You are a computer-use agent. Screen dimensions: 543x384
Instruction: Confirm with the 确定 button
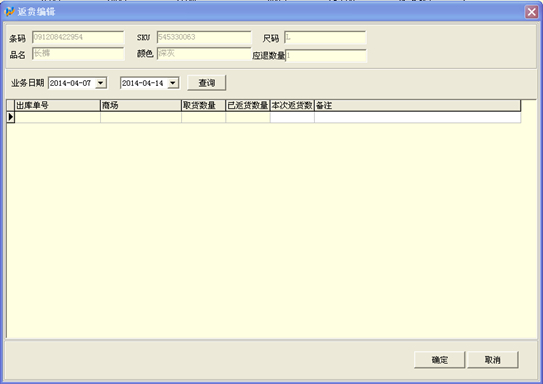point(439,360)
